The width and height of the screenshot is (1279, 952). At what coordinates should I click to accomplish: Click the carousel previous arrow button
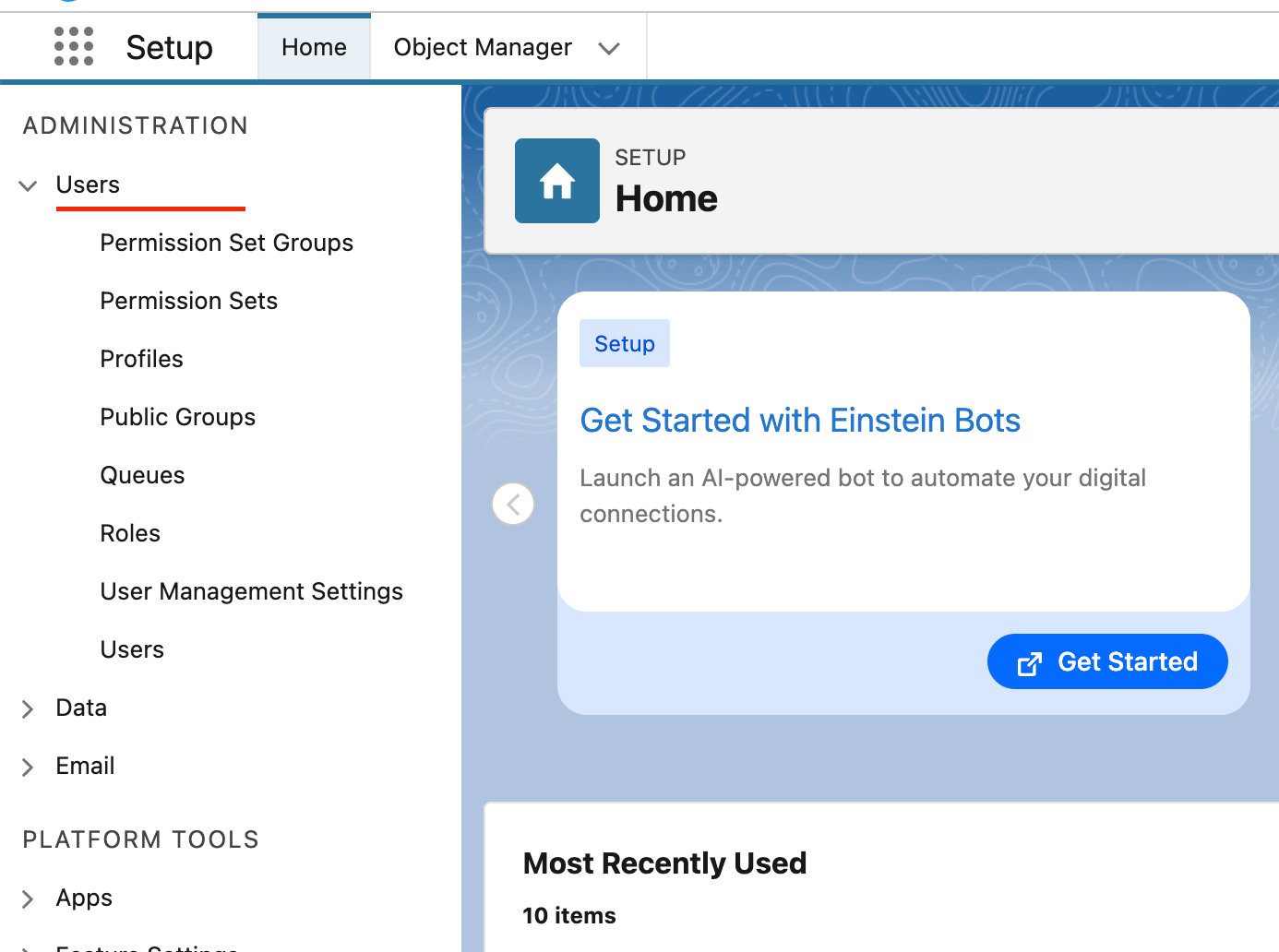point(513,504)
